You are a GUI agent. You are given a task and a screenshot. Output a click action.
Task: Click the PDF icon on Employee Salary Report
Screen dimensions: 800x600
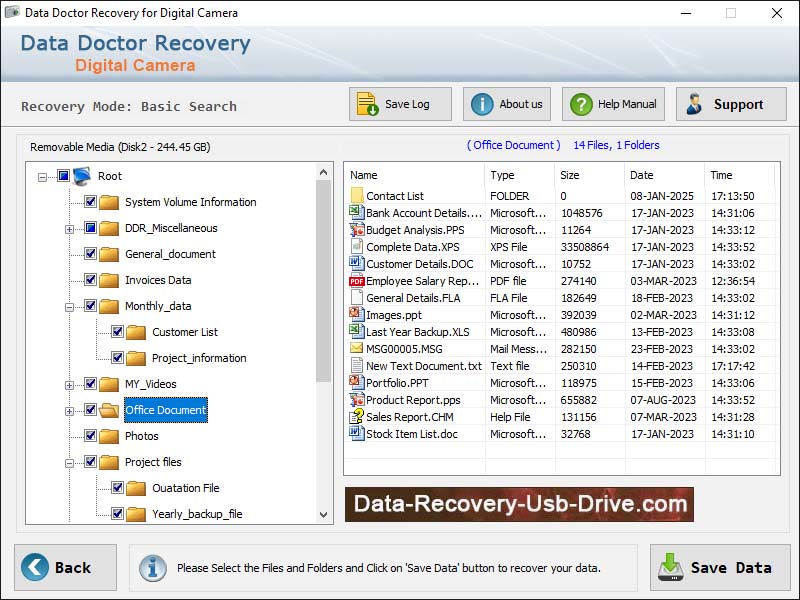[355, 281]
